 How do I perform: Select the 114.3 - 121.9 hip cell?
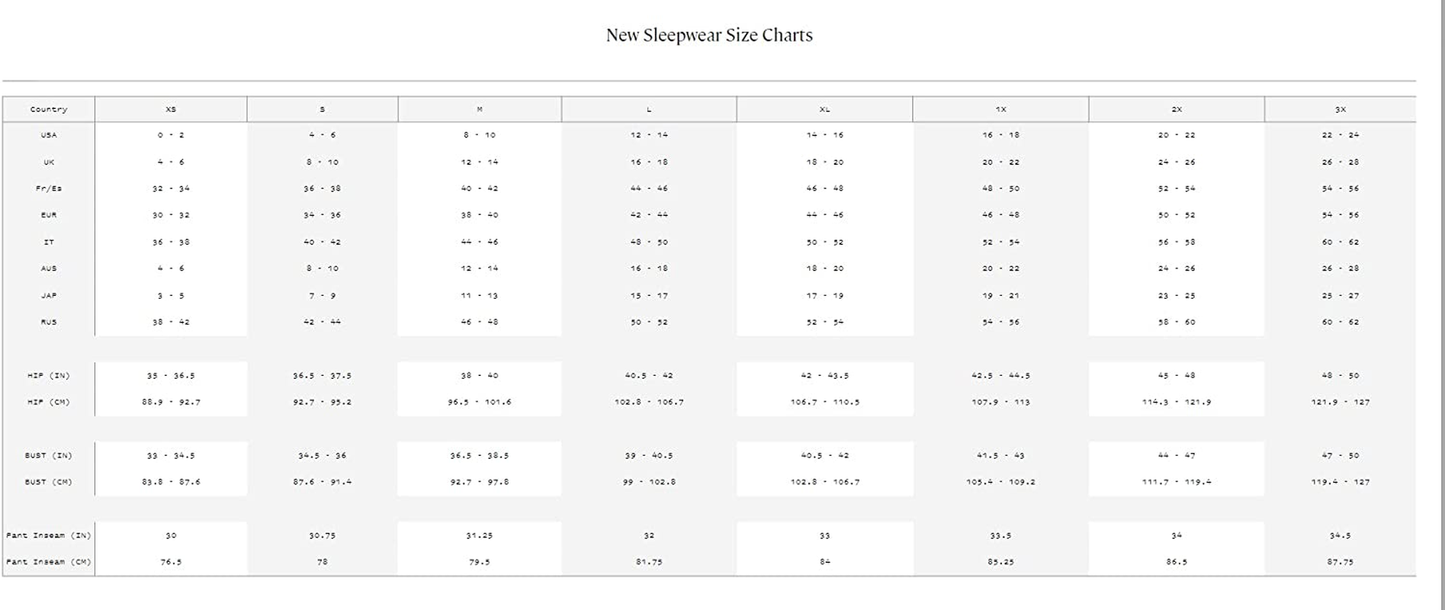1176,402
